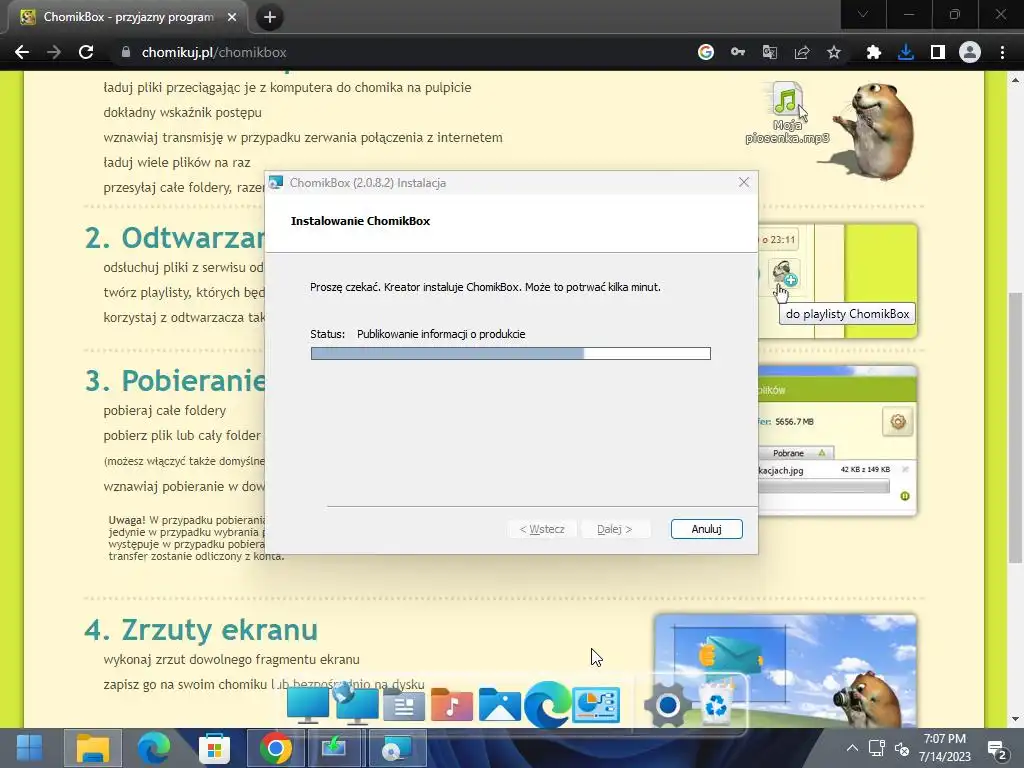
Task: Click the clock showing 7:07 PM
Action: [x=944, y=739]
